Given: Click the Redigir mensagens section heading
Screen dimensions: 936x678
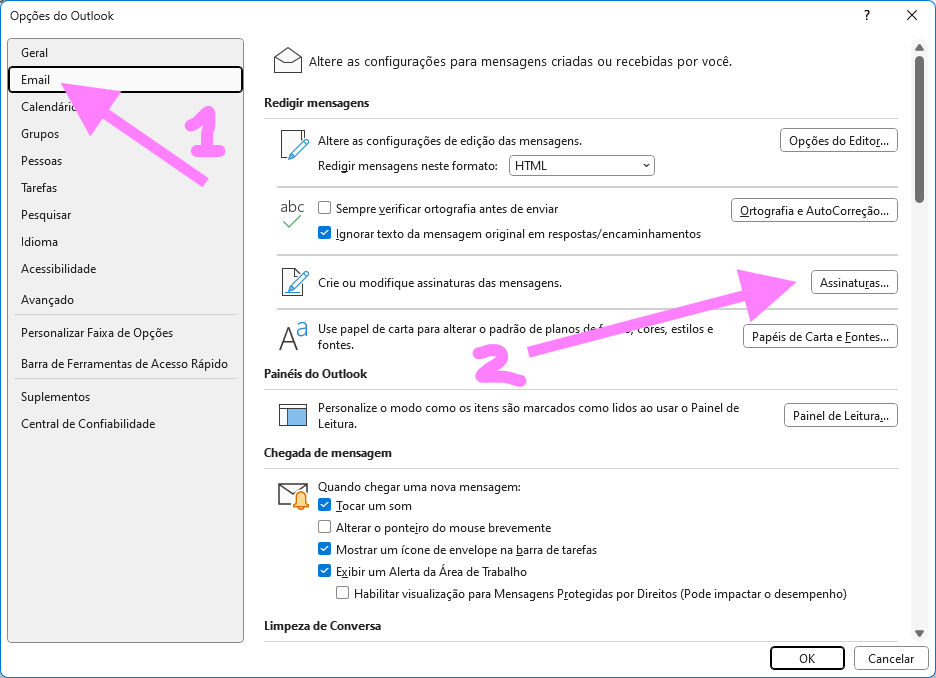Looking at the screenshot, I should (316, 103).
